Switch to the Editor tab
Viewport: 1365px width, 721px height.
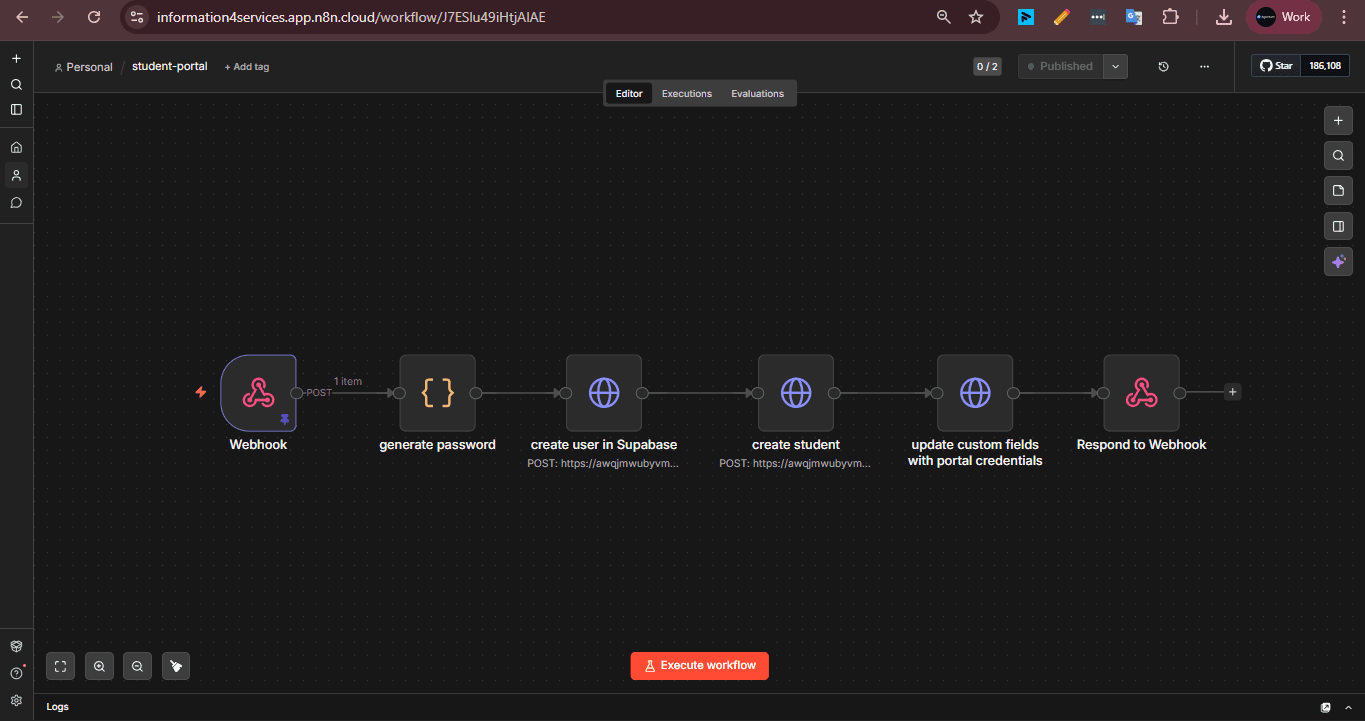(x=629, y=93)
